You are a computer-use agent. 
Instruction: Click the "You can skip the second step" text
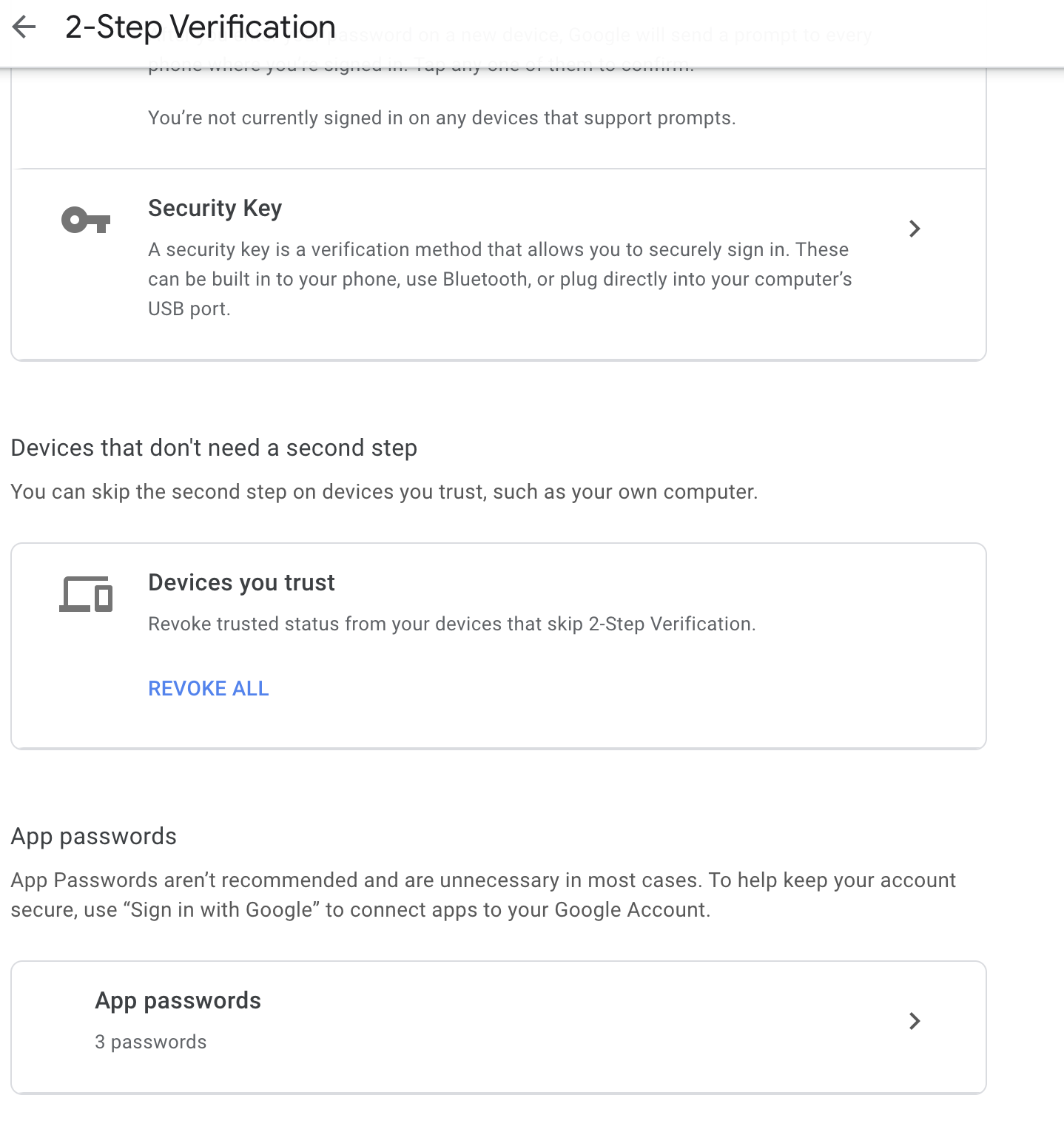[384, 492]
